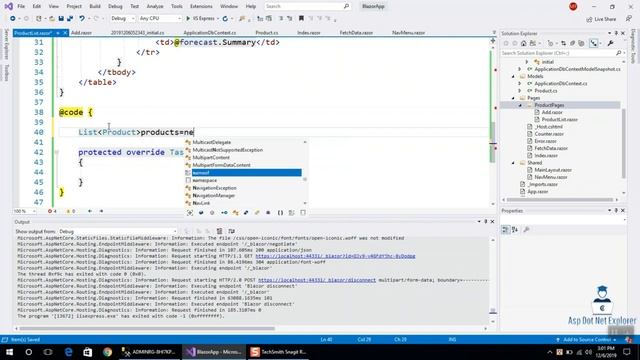Image resolution: width=640 pixels, height=360 pixels.
Task: Click the Visual Studio search box
Action: point(307,7)
